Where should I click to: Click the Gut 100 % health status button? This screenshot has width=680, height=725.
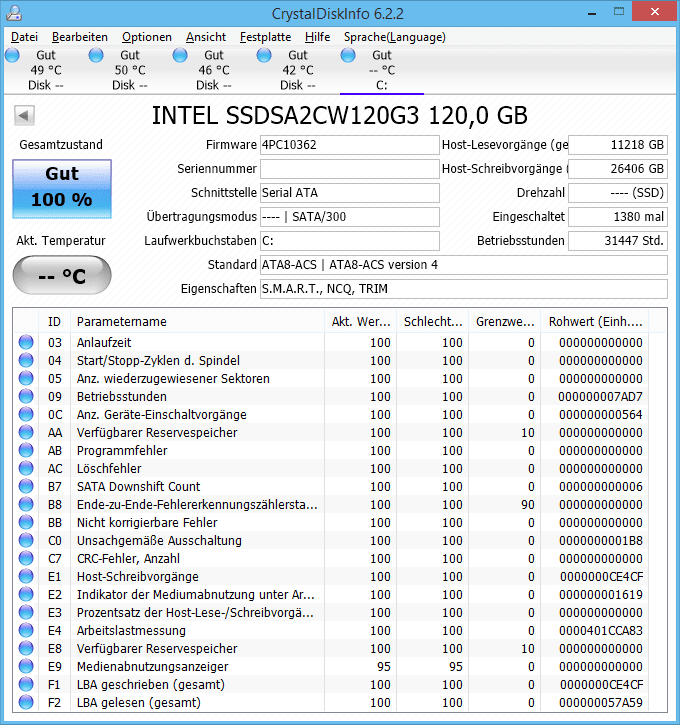click(62, 189)
